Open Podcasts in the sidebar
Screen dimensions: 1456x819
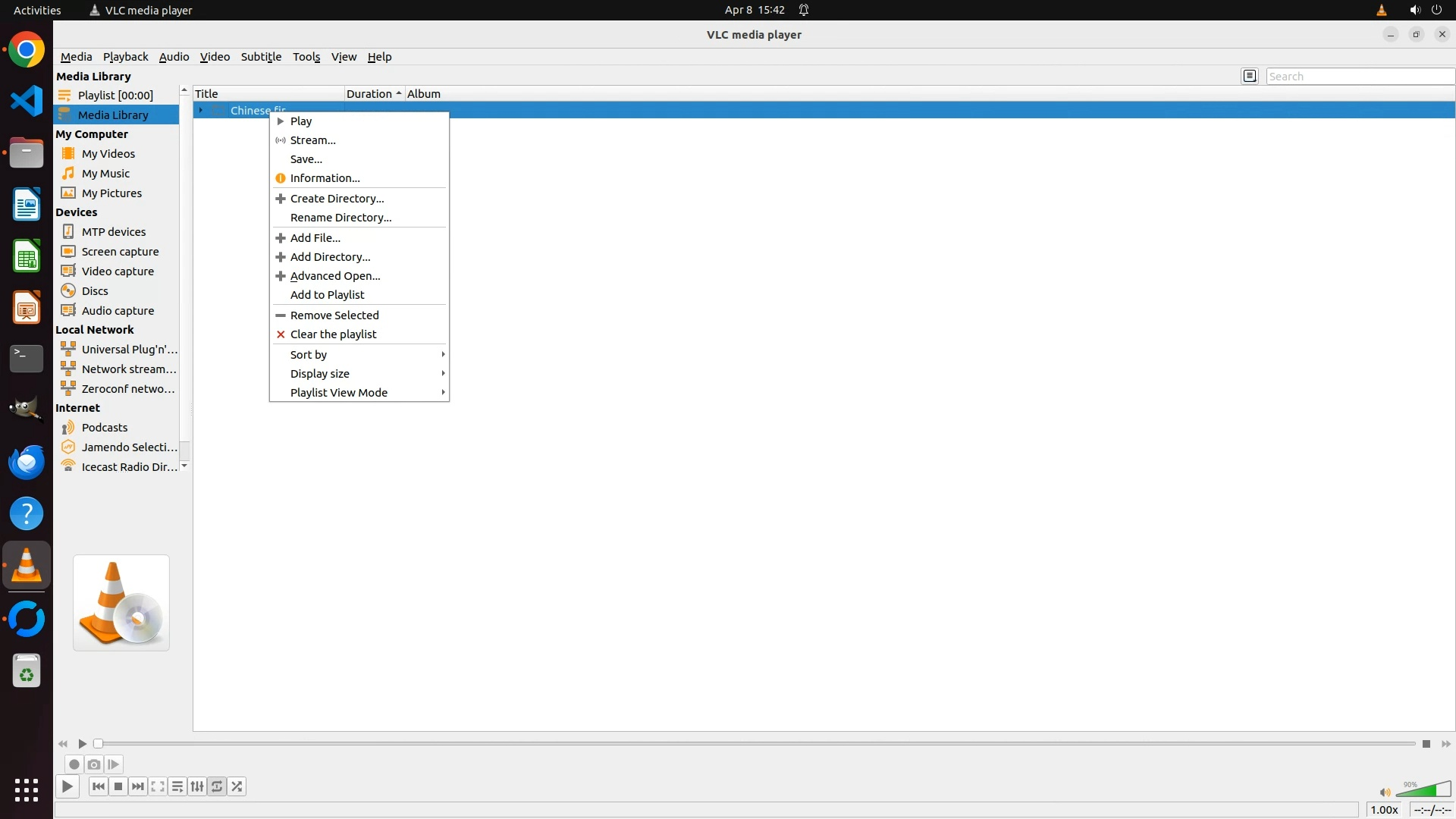click(105, 428)
